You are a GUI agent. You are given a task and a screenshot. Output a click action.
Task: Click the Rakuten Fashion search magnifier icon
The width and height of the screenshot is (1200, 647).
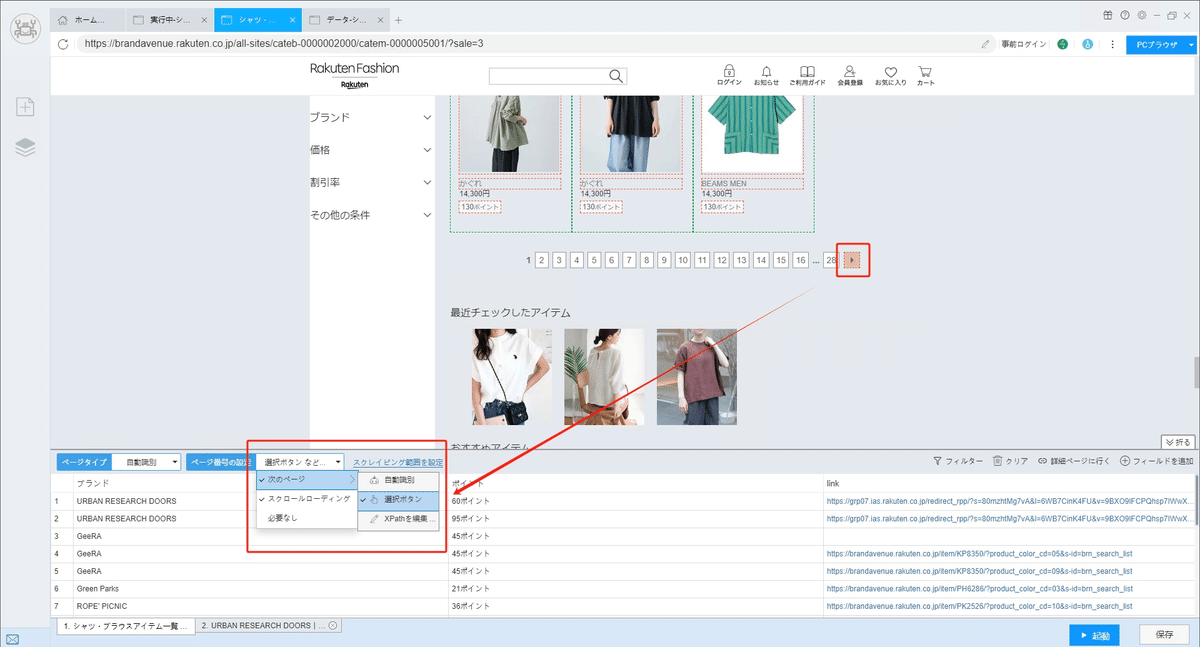coord(616,76)
